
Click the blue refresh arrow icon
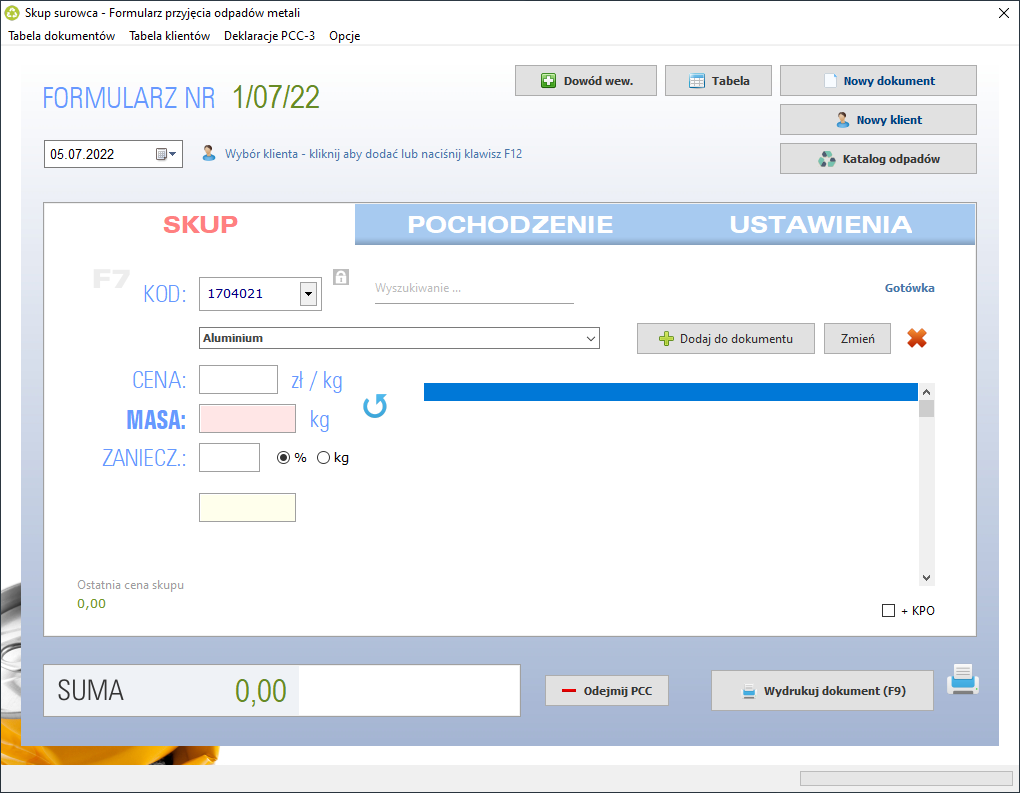tap(375, 406)
